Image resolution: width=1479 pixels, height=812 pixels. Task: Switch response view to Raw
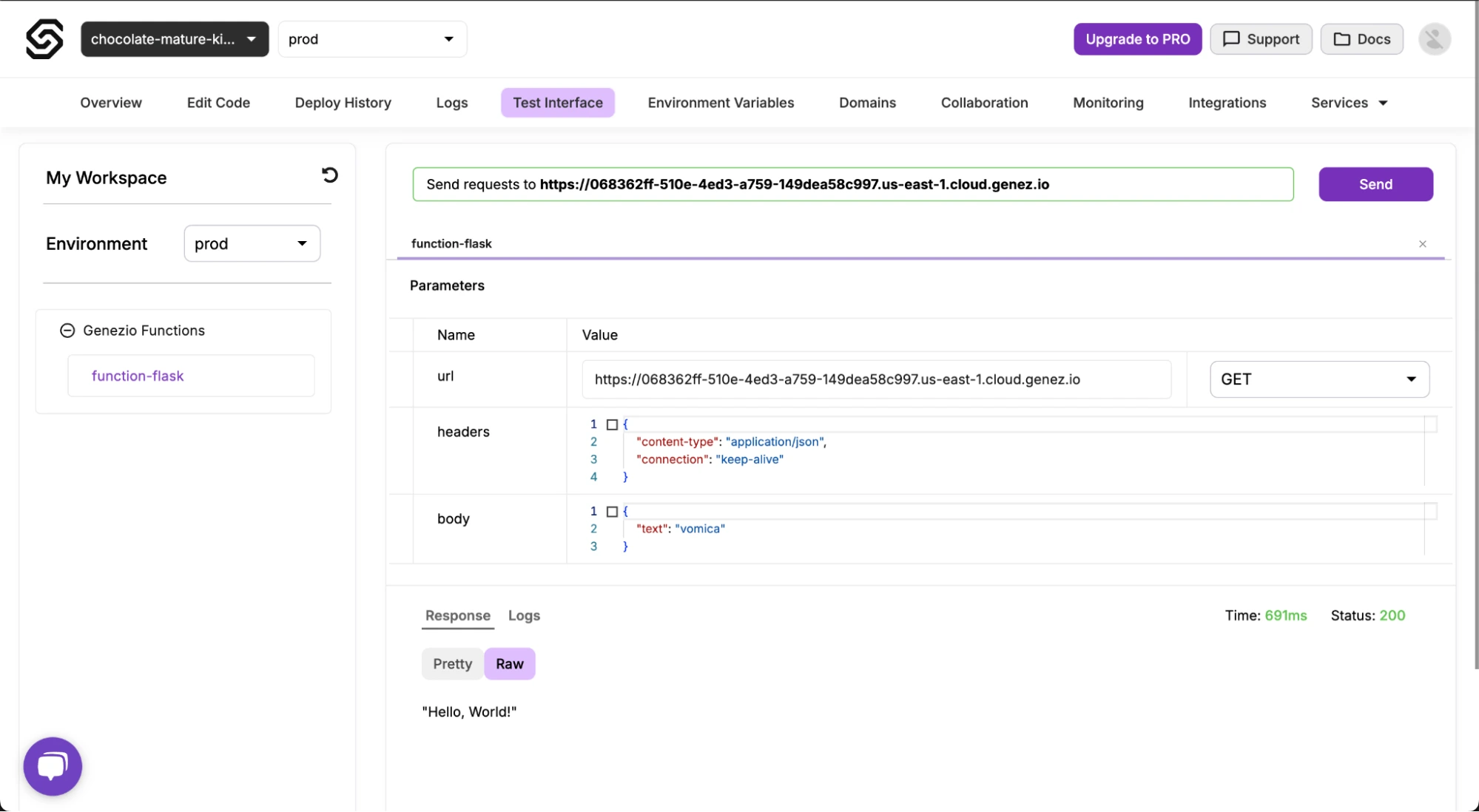509,664
